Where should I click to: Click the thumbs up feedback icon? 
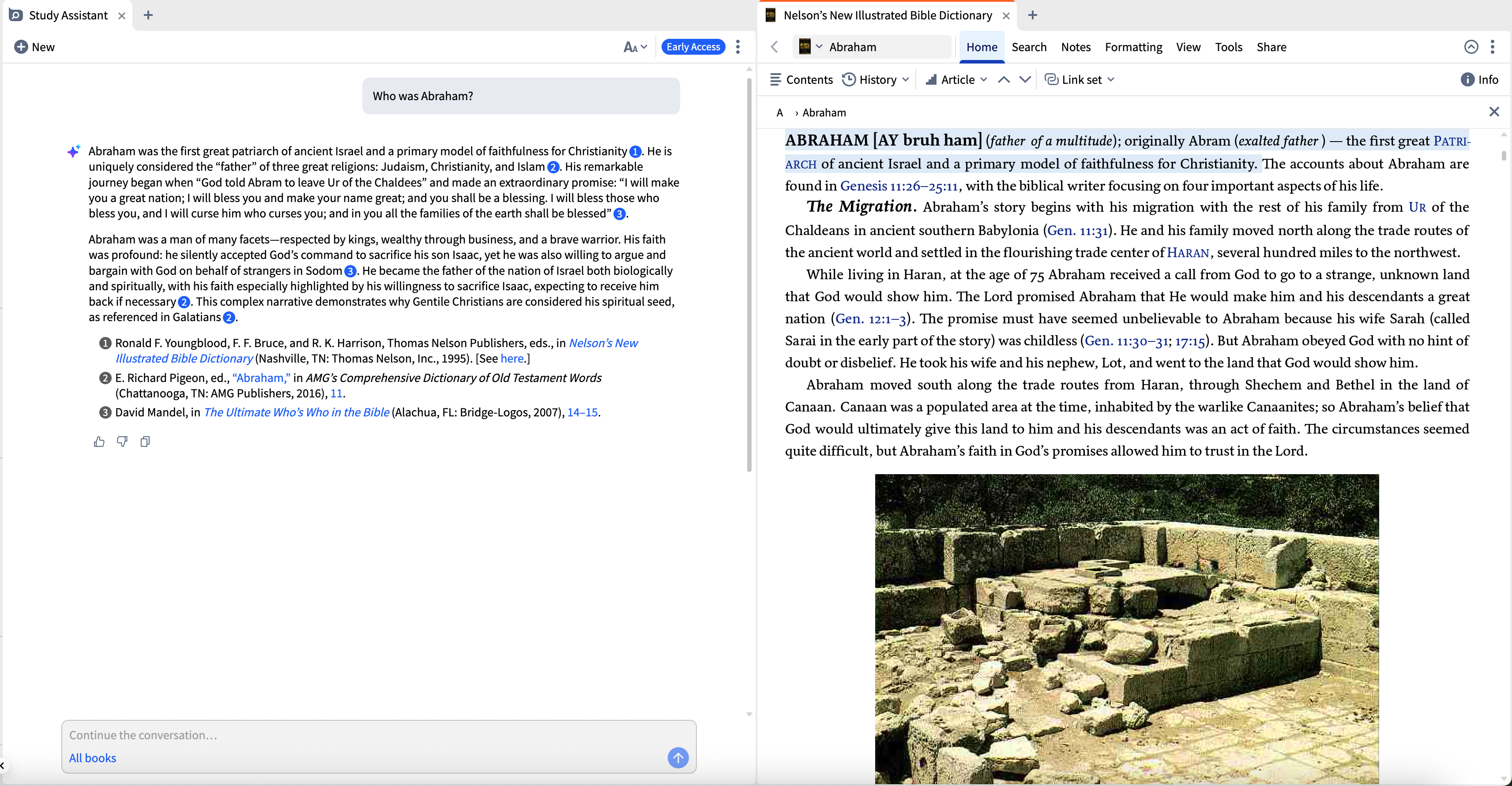[x=99, y=442]
